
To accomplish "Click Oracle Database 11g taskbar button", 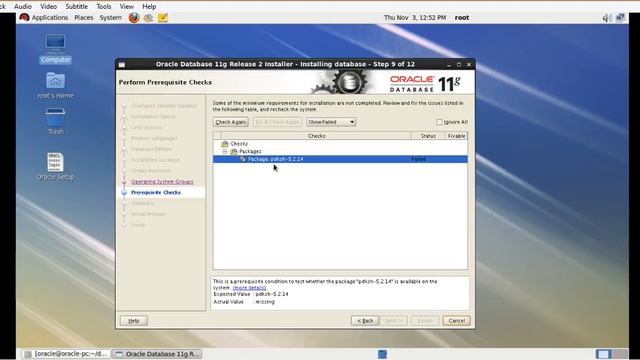I will [158, 354].
